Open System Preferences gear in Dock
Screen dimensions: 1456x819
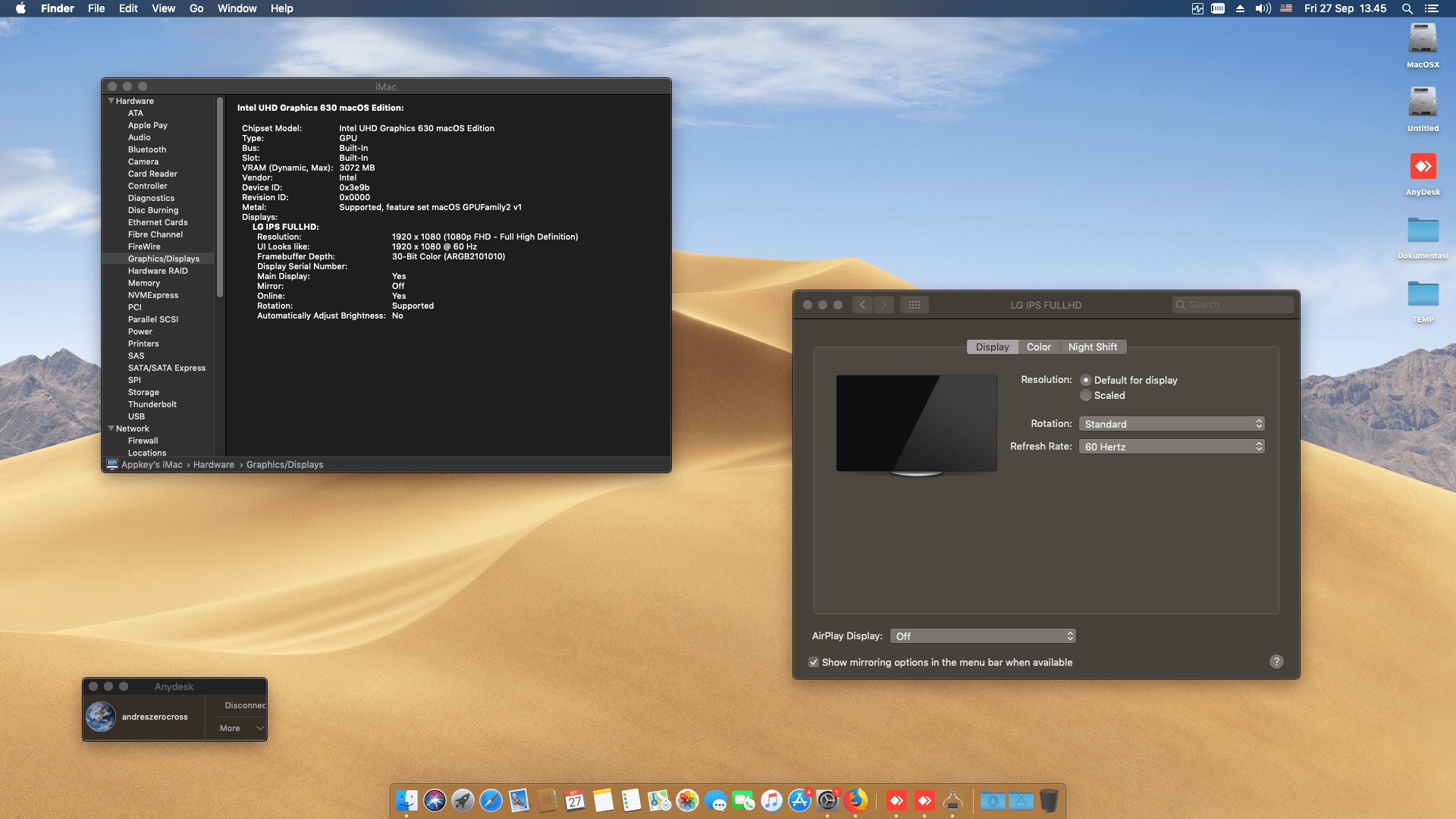coord(827,800)
